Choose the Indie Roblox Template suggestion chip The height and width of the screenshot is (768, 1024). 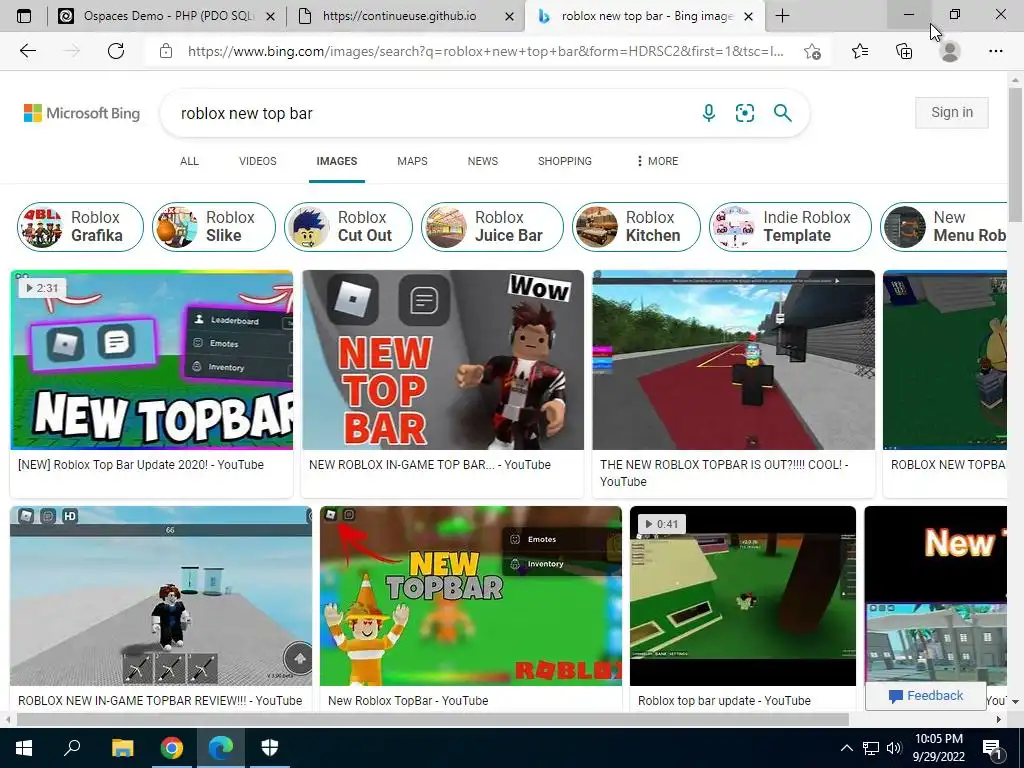[x=790, y=227]
